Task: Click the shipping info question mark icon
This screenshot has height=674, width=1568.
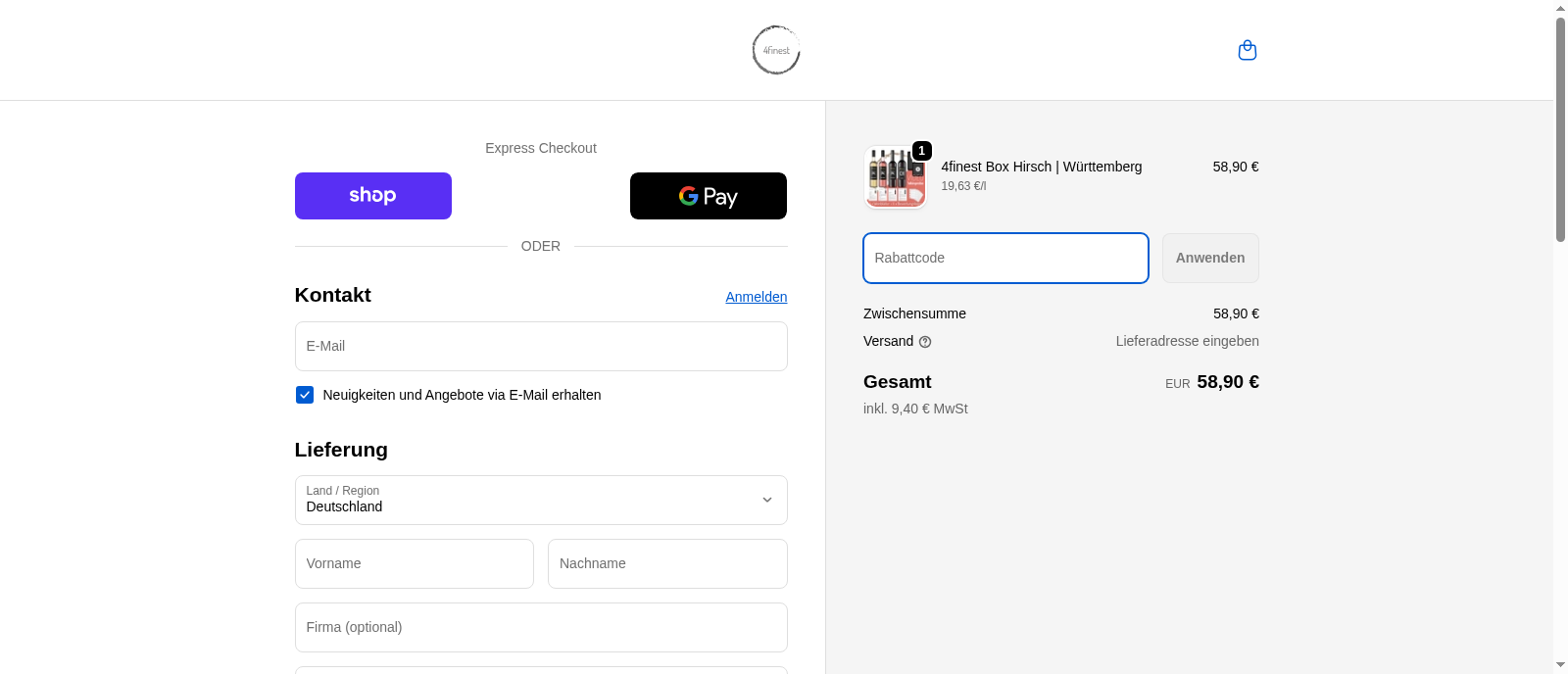Action: [925, 342]
